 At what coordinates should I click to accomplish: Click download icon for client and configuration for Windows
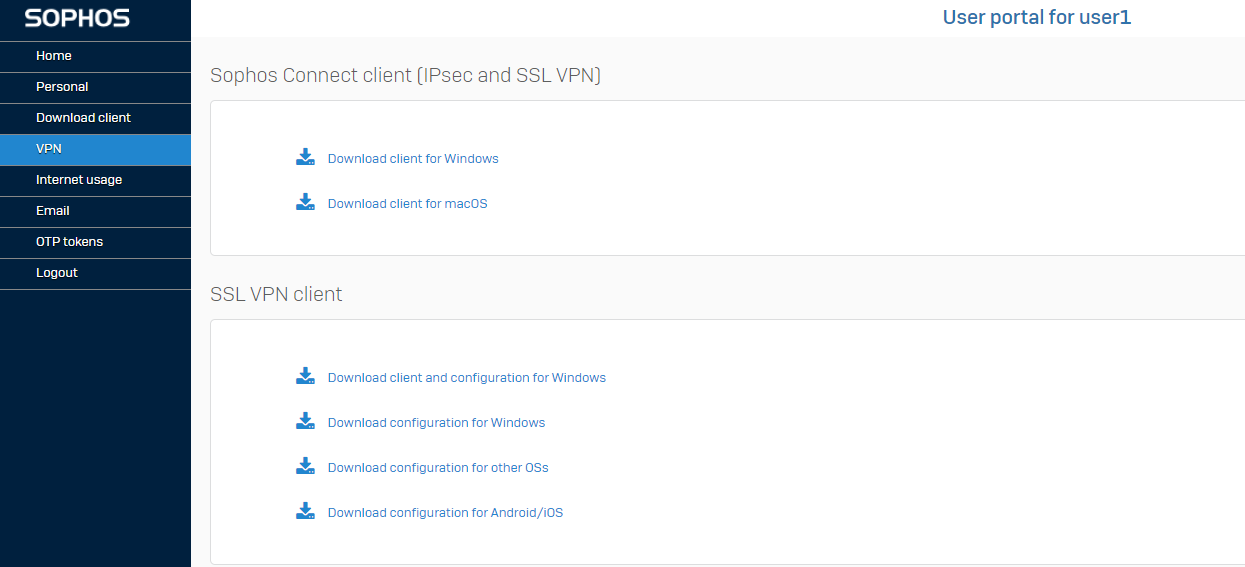[x=305, y=376]
